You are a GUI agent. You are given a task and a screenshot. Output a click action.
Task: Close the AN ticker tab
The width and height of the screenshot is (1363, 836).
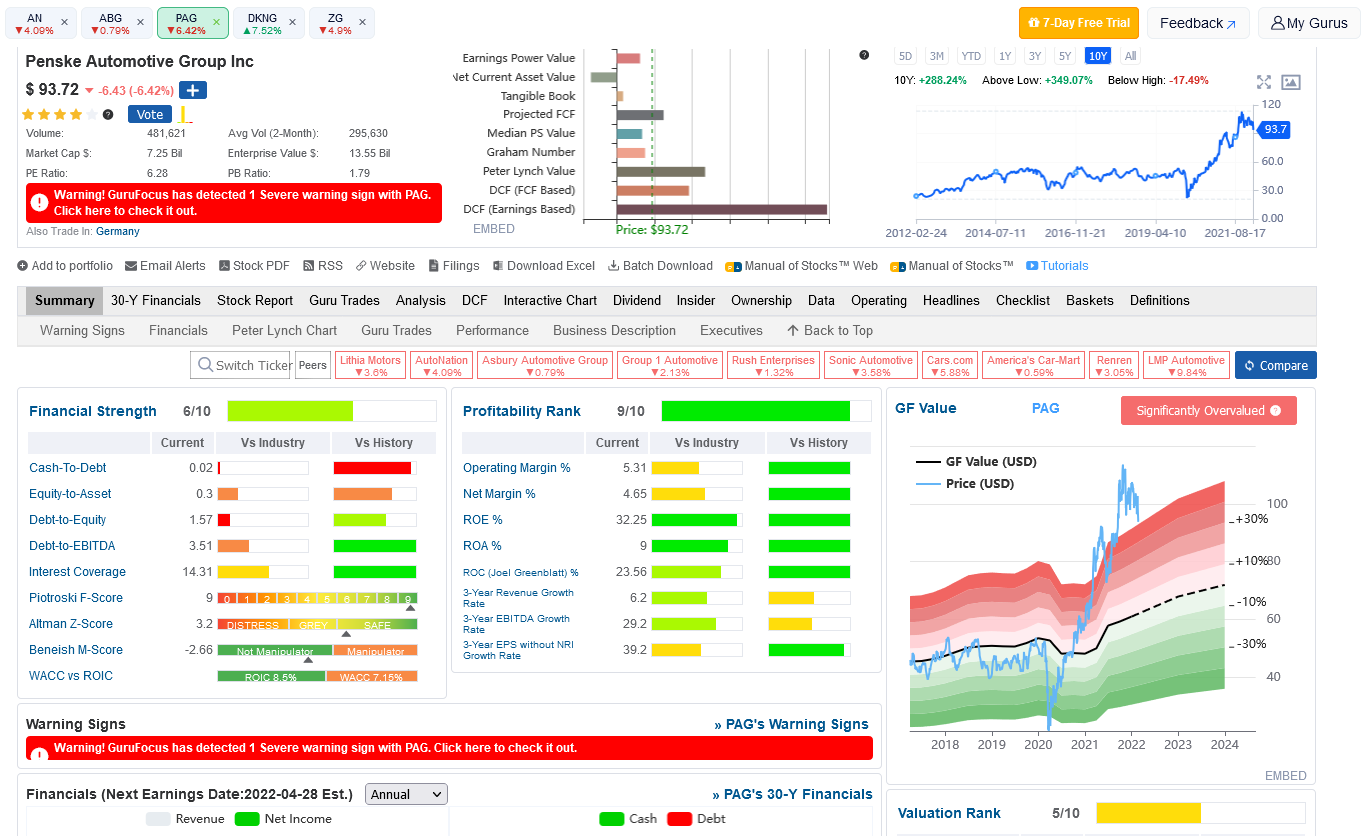click(64, 22)
